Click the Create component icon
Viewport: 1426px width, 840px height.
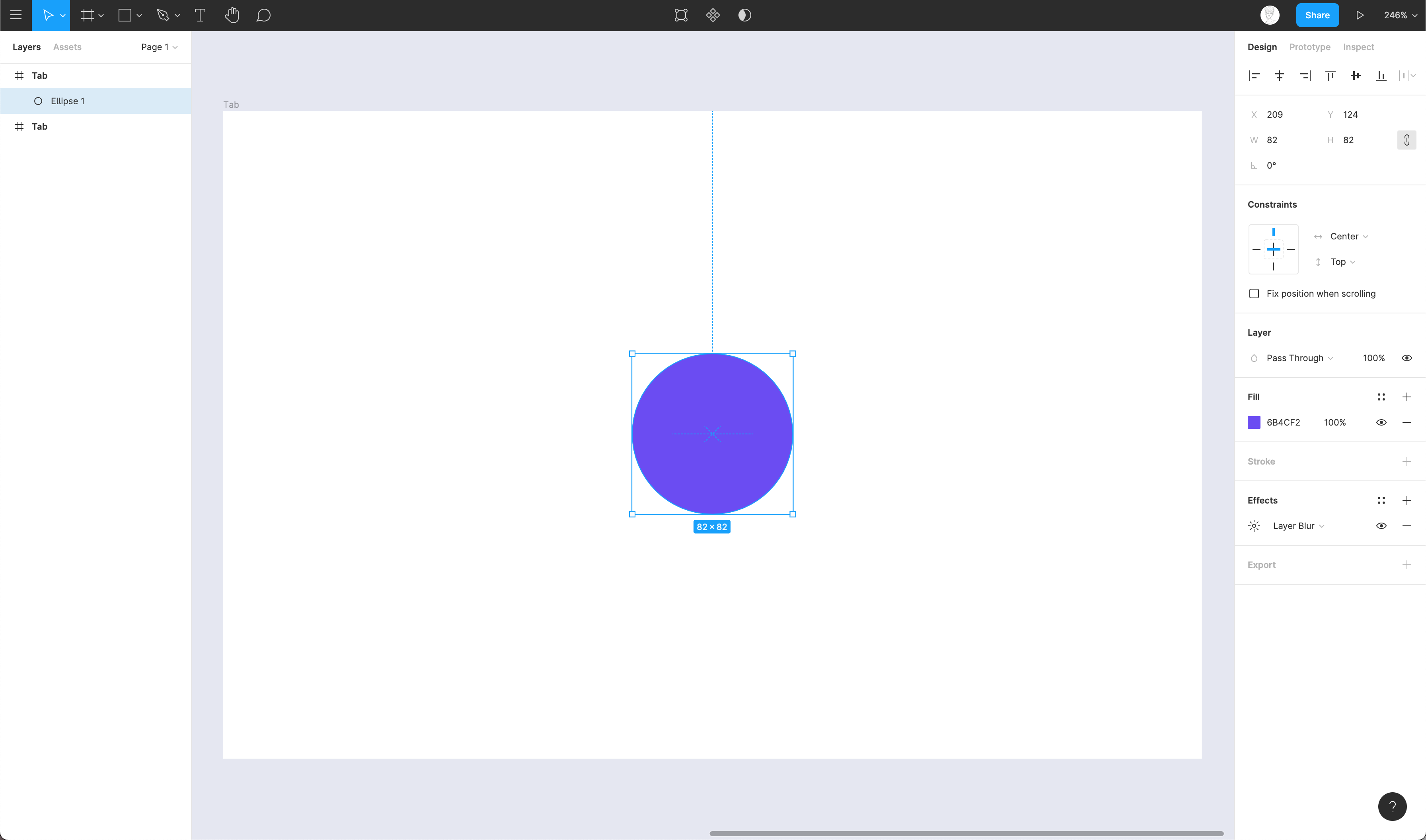pos(713,15)
